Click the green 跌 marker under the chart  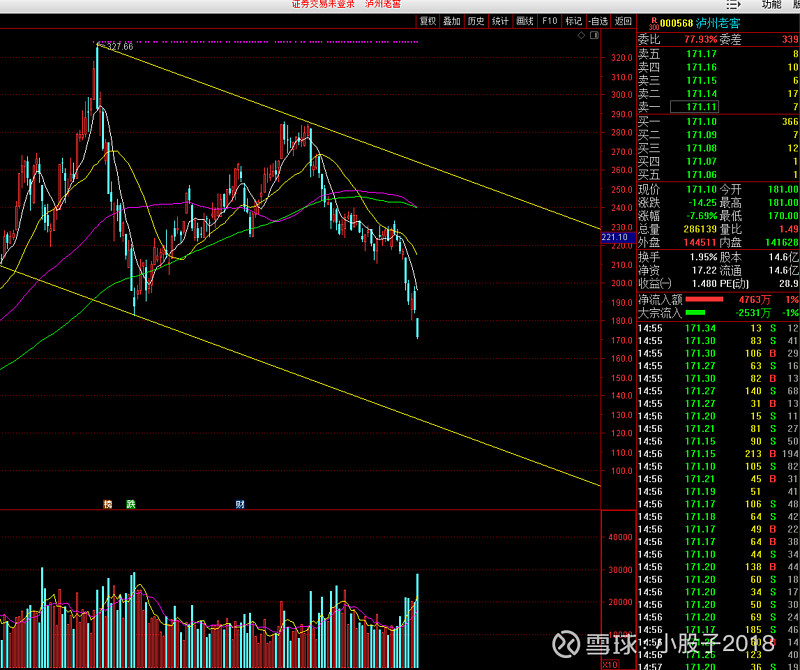pos(131,504)
